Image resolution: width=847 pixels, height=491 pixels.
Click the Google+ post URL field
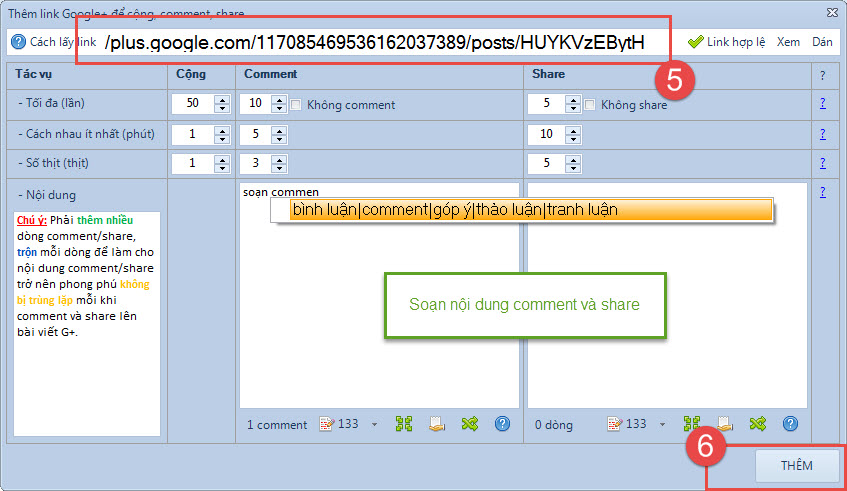point(373,42)
